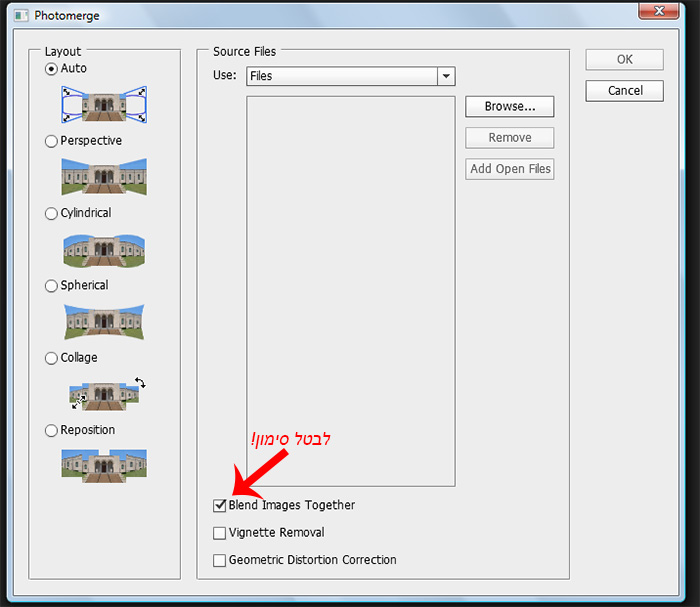Viewport: 700px width, 607px height.
Task: Turn on Geometric Distortion Correction
Action: tap(220, 561)
